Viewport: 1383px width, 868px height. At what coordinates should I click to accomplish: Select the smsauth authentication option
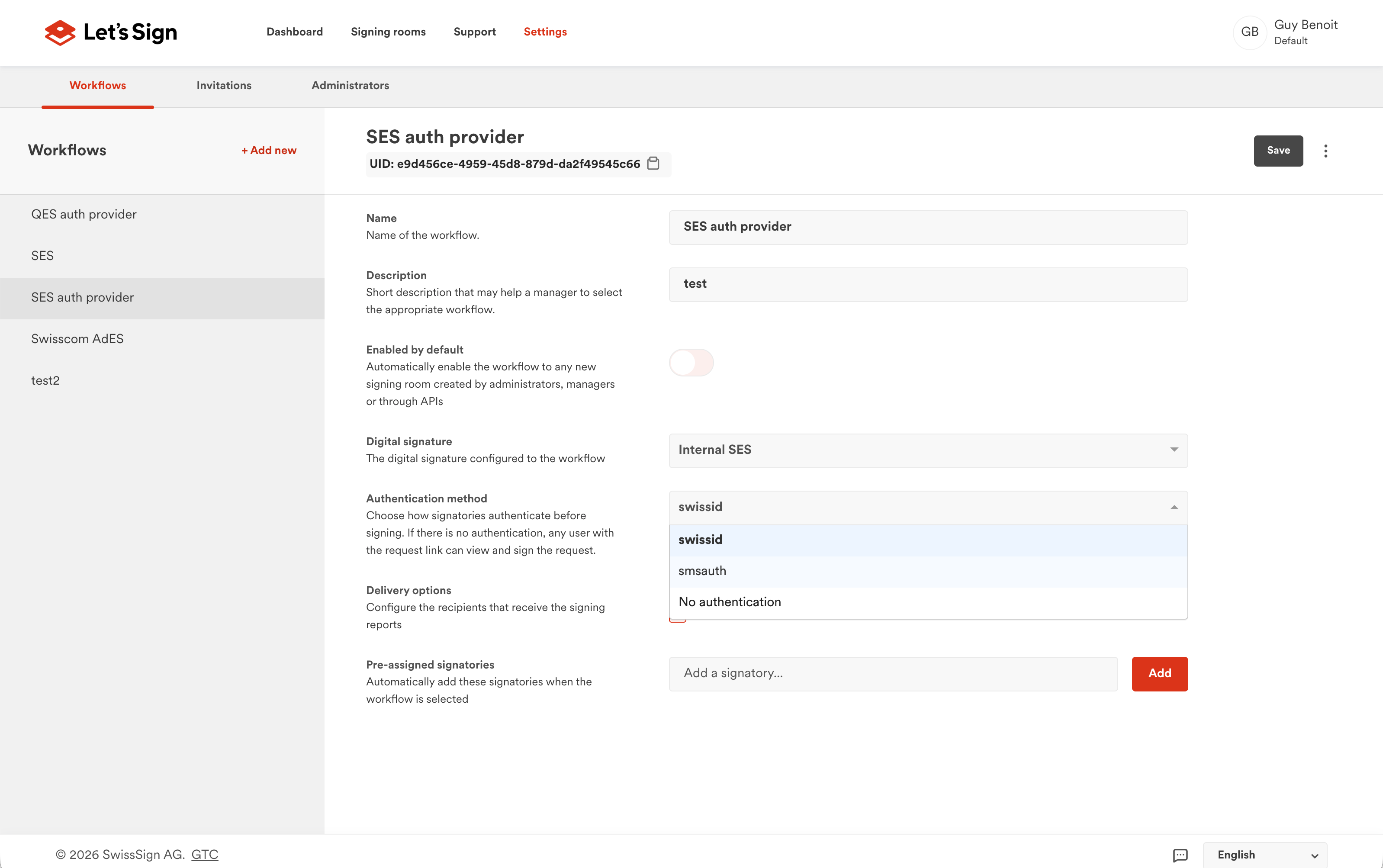928,571
